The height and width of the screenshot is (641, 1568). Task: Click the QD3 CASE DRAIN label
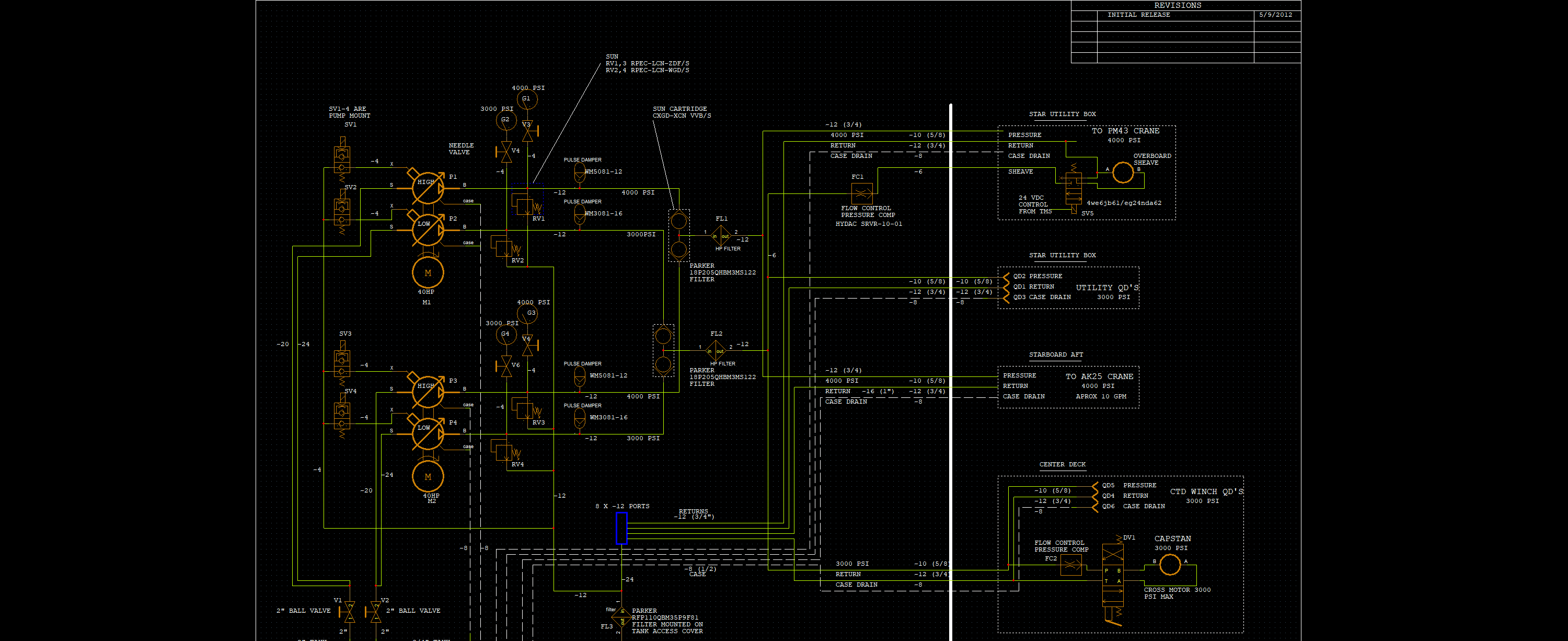coord(1042,297)
